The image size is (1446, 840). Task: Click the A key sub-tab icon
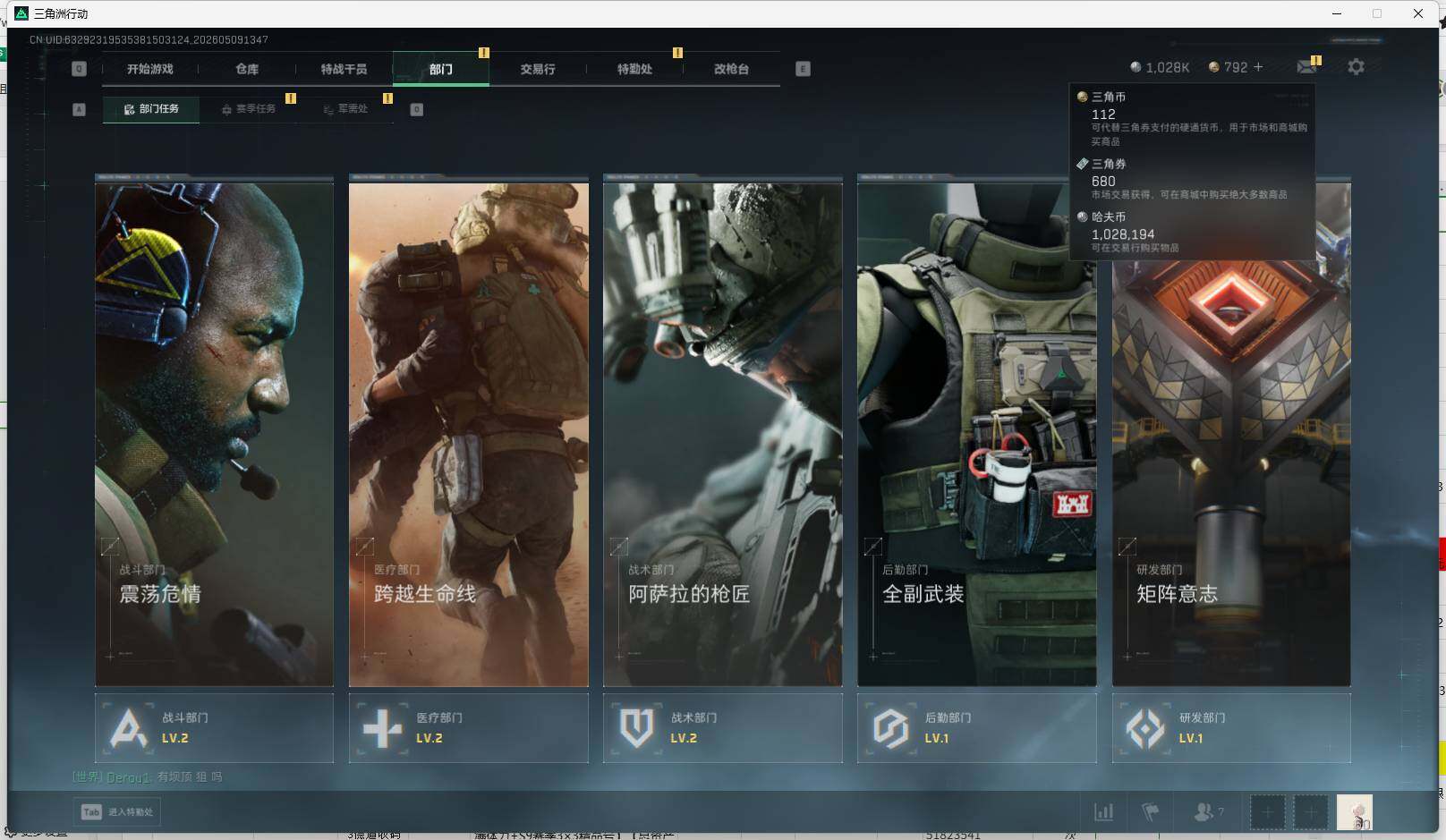tap(79, 109)
